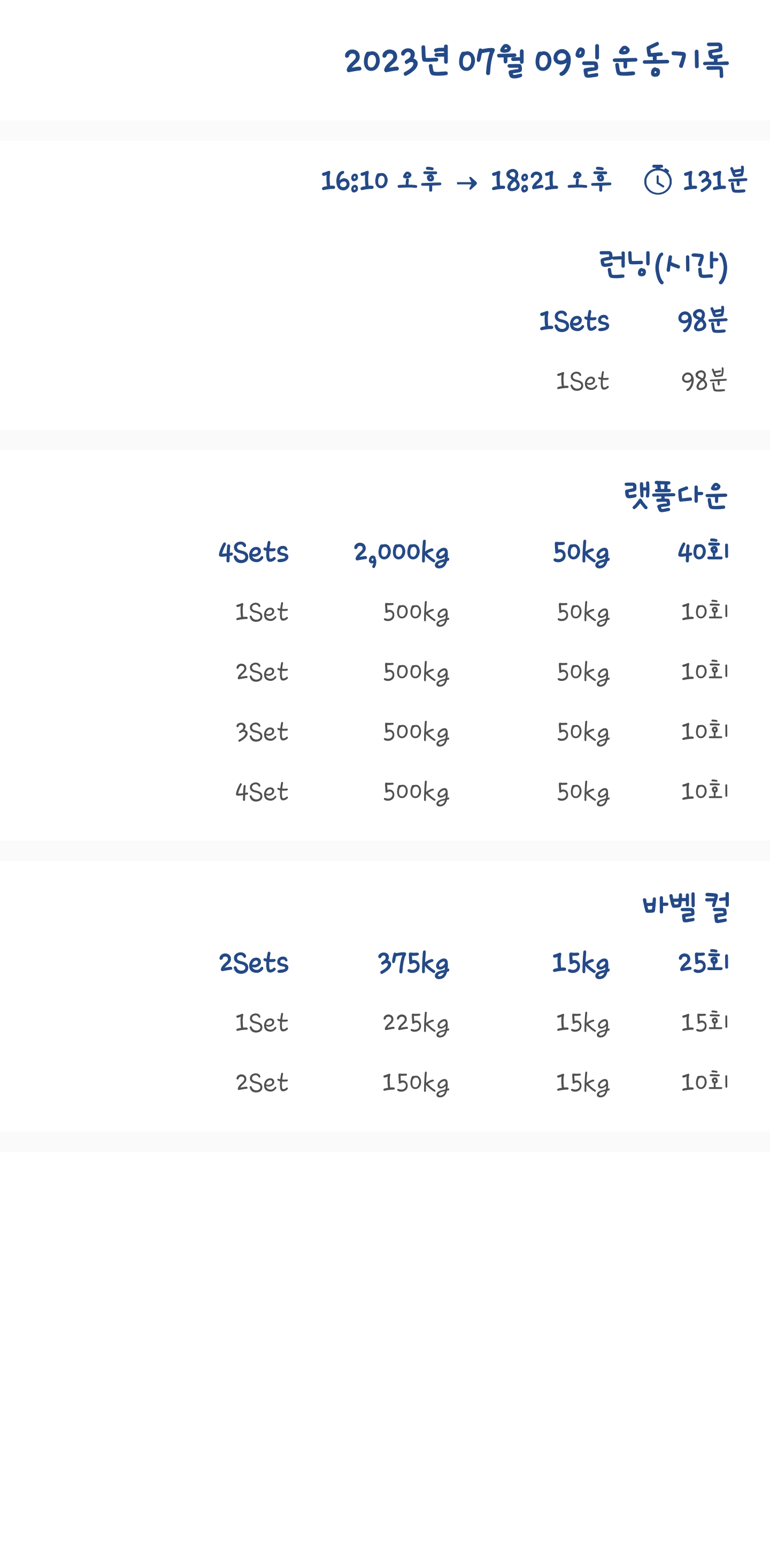Click the 2Sets summary for 바벨 컬
This screenshot has width=770, height=1568.
[253, 963]
